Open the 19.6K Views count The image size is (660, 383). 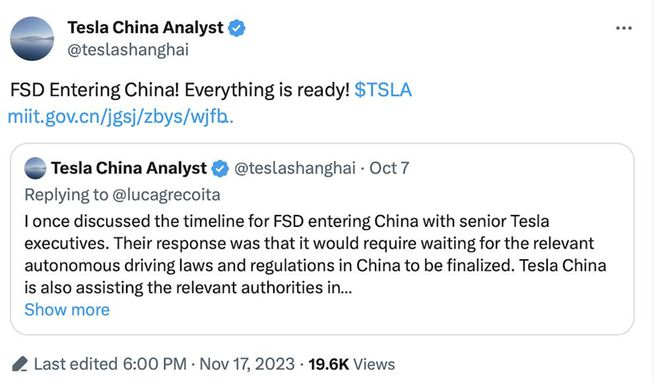tap(351, 364)
